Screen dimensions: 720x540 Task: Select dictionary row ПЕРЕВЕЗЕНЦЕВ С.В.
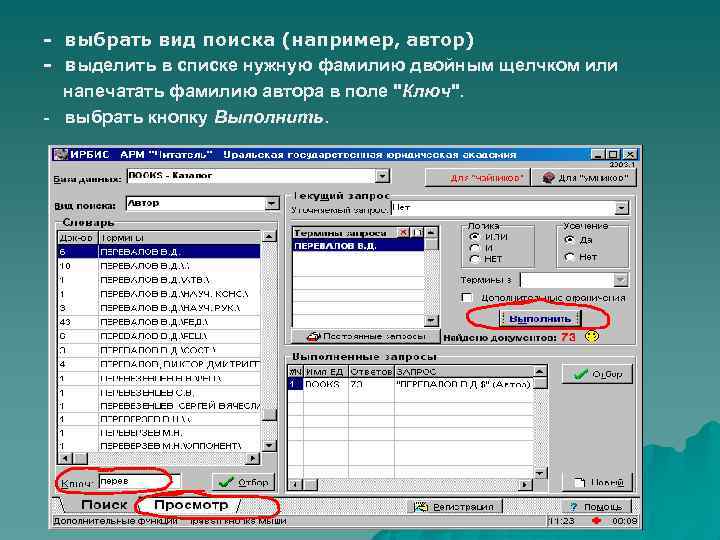coord(159,393)
